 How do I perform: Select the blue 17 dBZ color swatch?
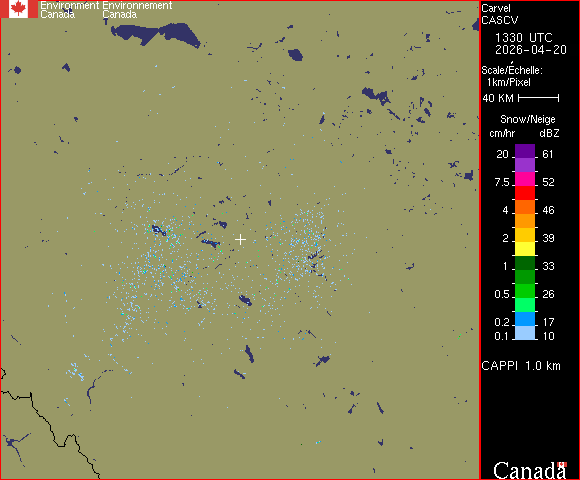pyautogui.click(x=525, y=319)
